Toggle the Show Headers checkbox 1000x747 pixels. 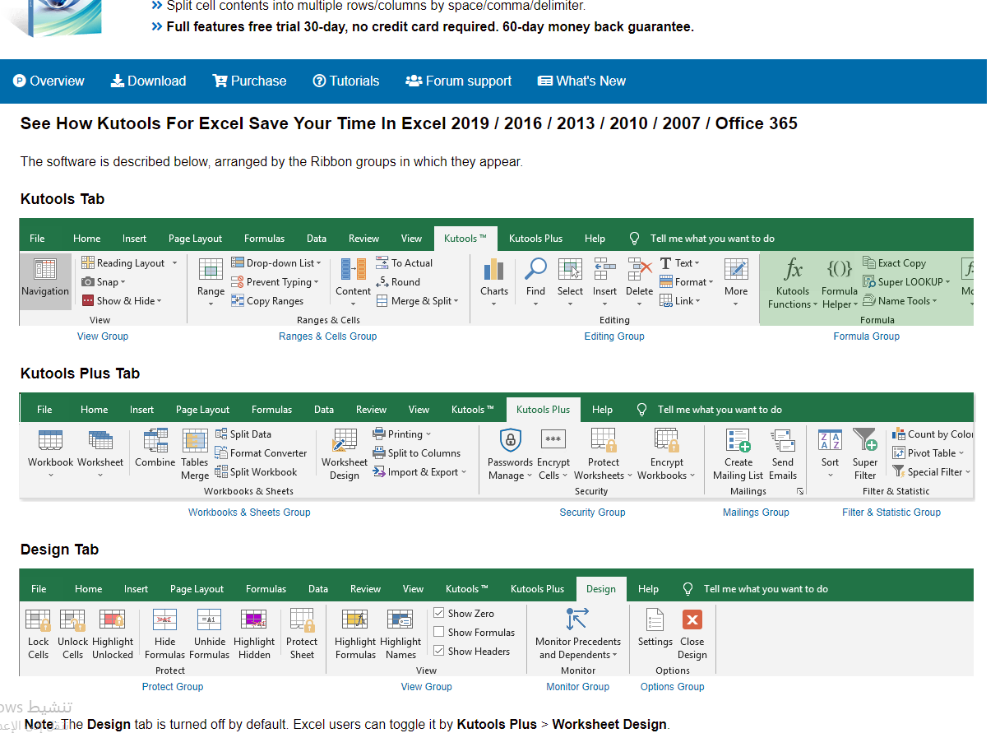439,651
